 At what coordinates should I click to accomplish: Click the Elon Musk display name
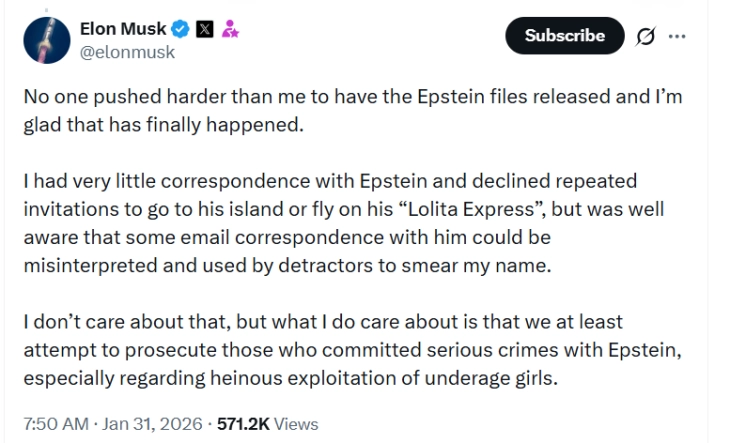point(123,30)
